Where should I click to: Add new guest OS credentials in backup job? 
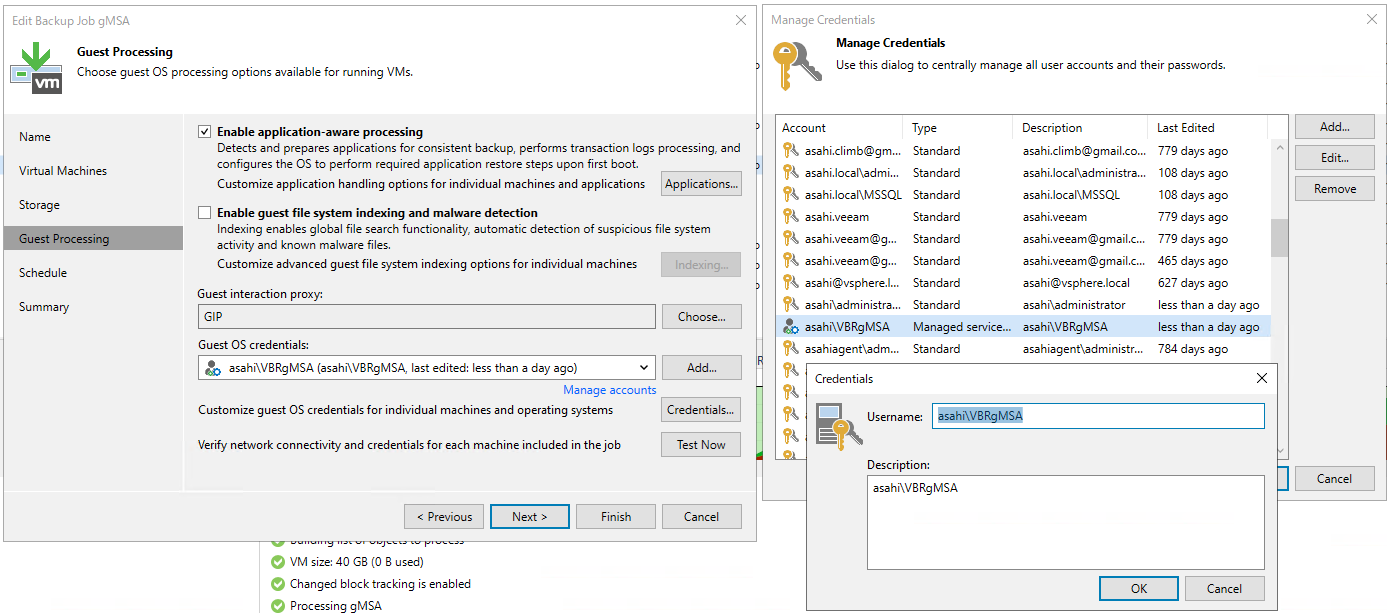click(x=701, y=368)
